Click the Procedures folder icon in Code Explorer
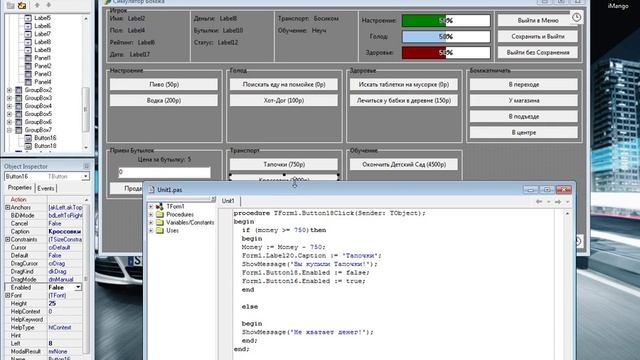This screenshot has height=360, width=640. tap(160, 215)
